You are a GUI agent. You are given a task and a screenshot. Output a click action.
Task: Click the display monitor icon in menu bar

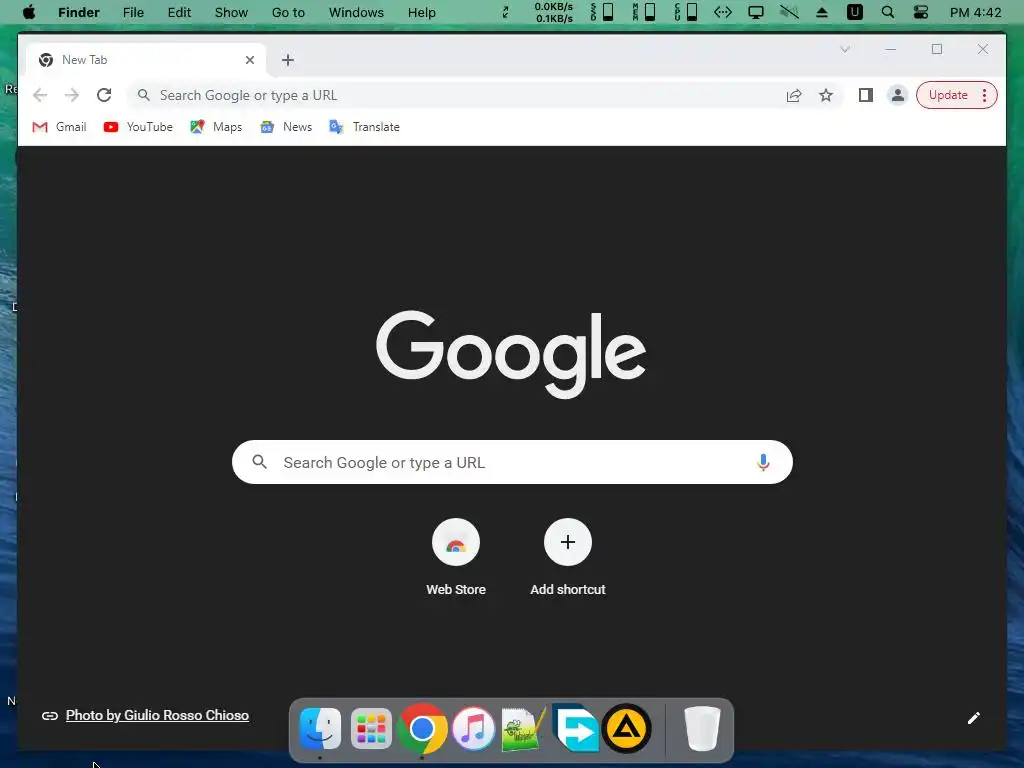pyautogui.click(x=756, y=12)
